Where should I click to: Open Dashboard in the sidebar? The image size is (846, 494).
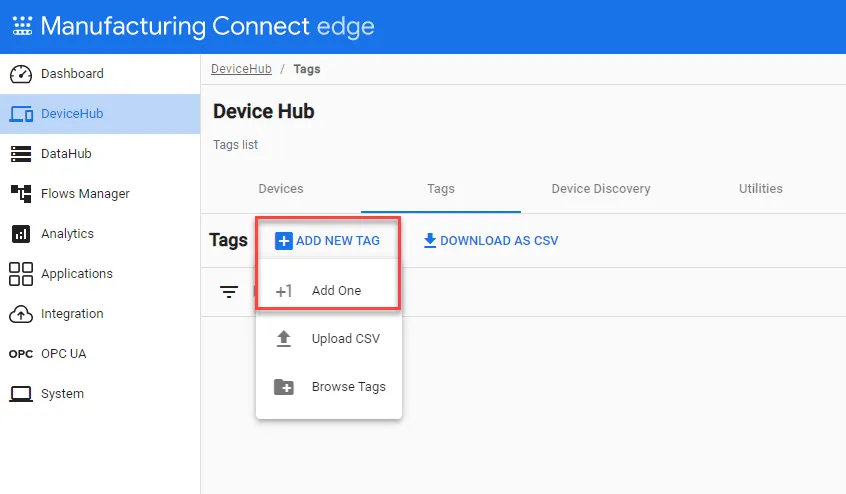[100, 74]
